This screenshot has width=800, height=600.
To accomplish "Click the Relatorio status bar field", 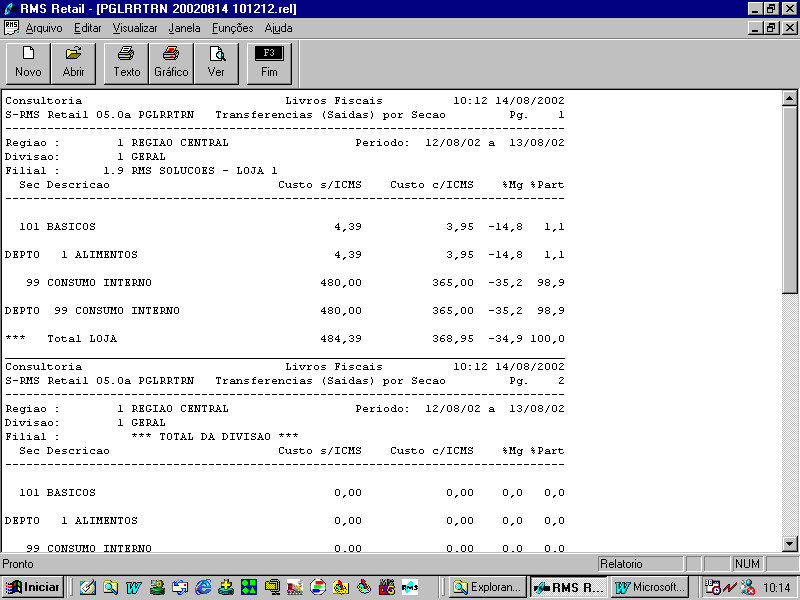I will point(640,564).
